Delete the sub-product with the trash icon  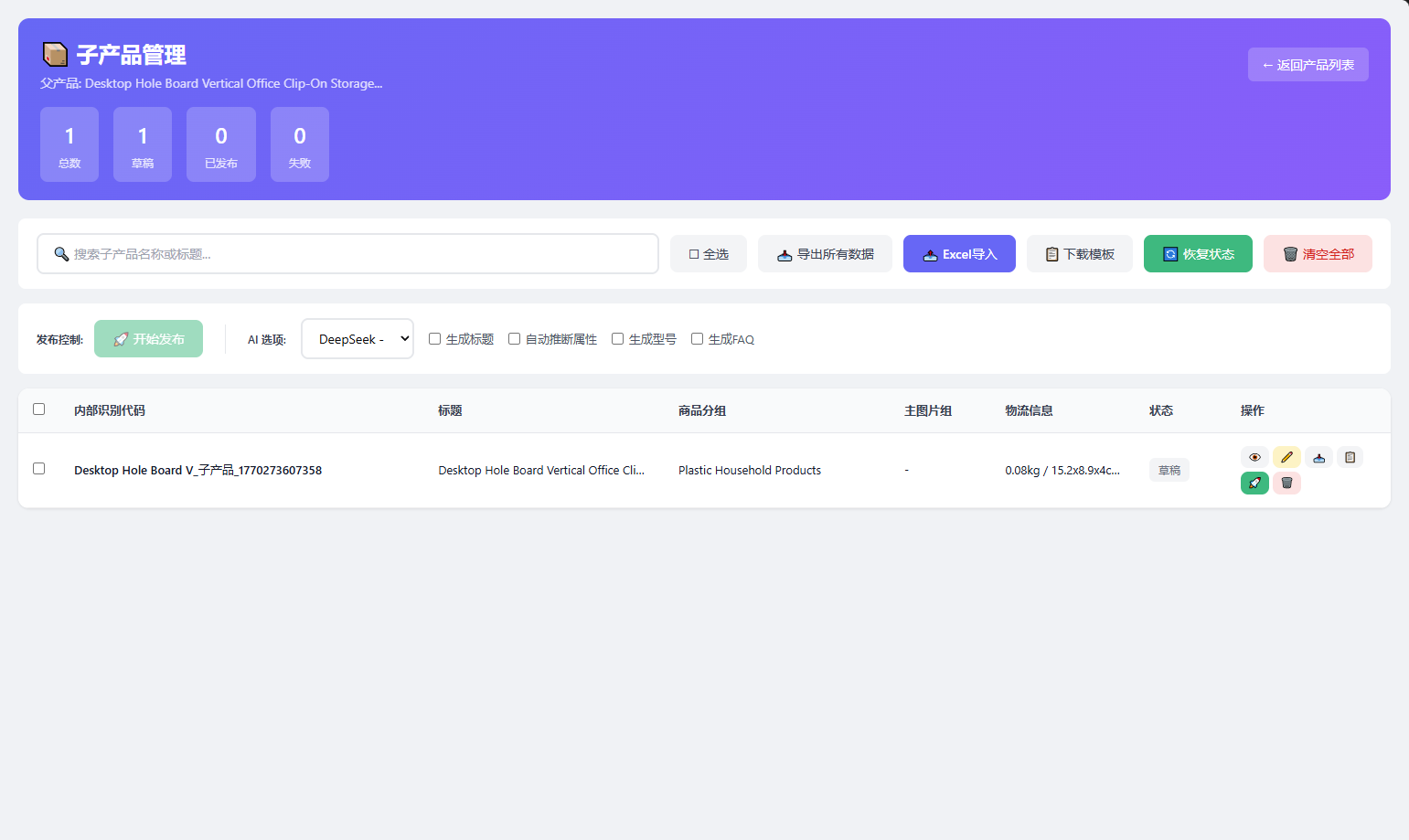1286,483
